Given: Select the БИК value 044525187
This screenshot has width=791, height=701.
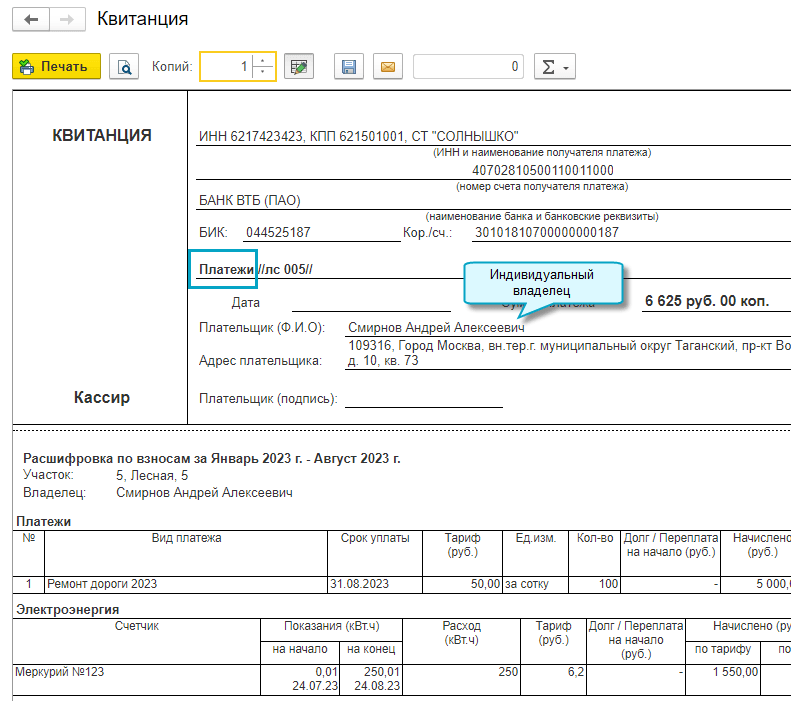Looking at the screenshot, I should click(x=278, y=232).
